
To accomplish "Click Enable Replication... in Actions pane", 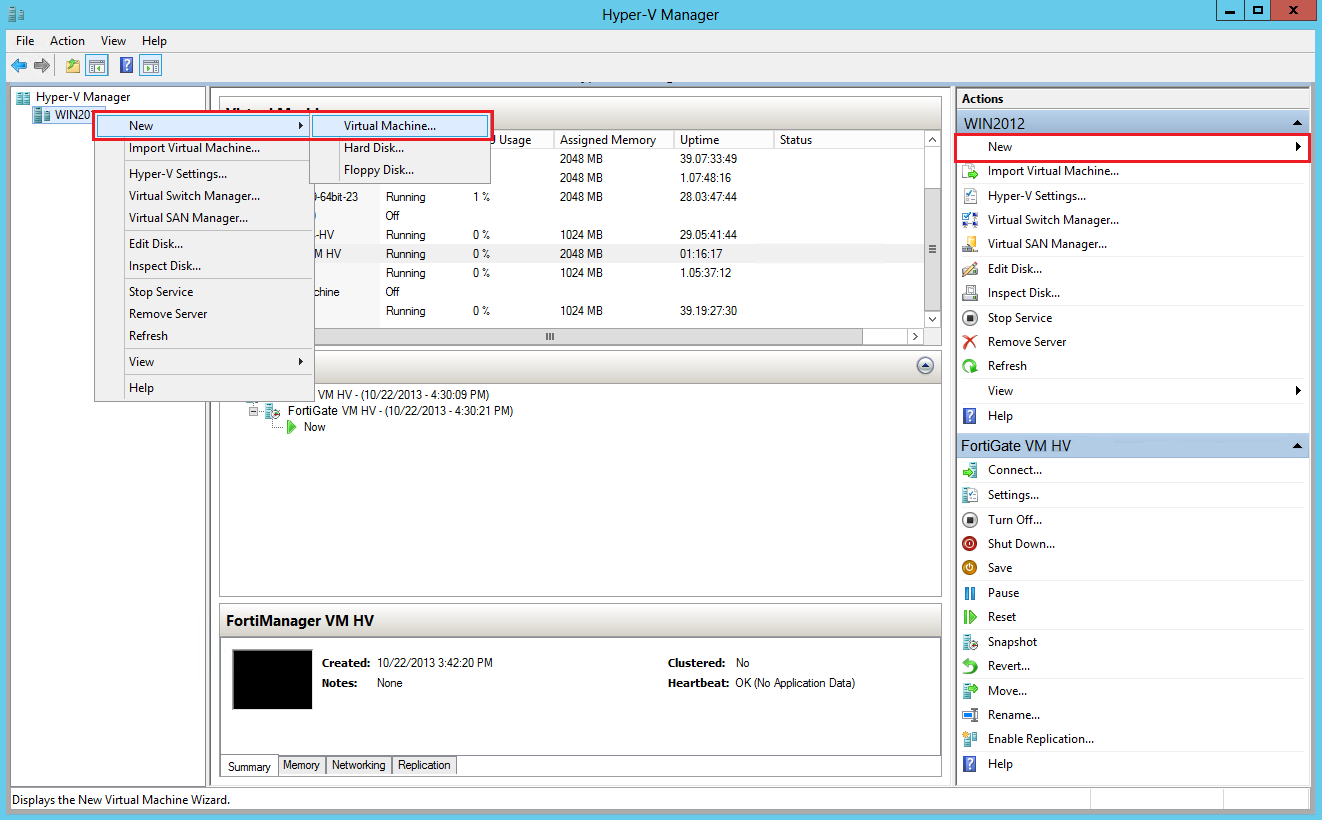I will [x=1040, y=739].
